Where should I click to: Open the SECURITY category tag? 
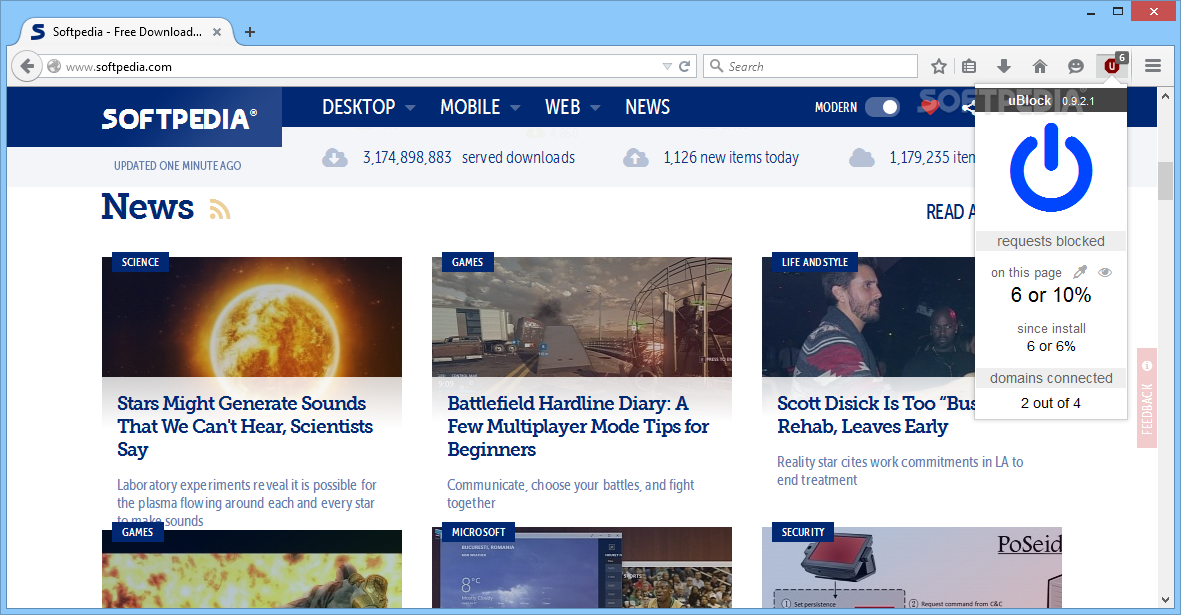coord(803,531)
